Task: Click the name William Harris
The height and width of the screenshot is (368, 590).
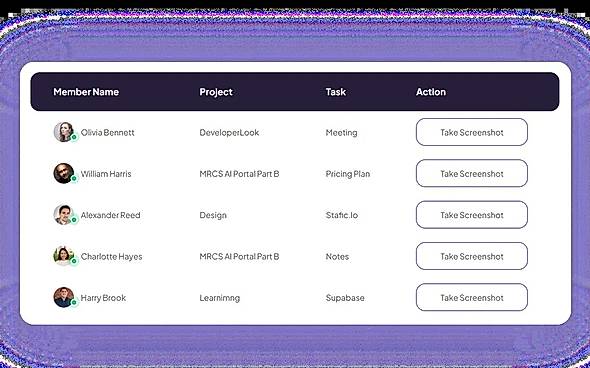Action: [x=106, y=174]
